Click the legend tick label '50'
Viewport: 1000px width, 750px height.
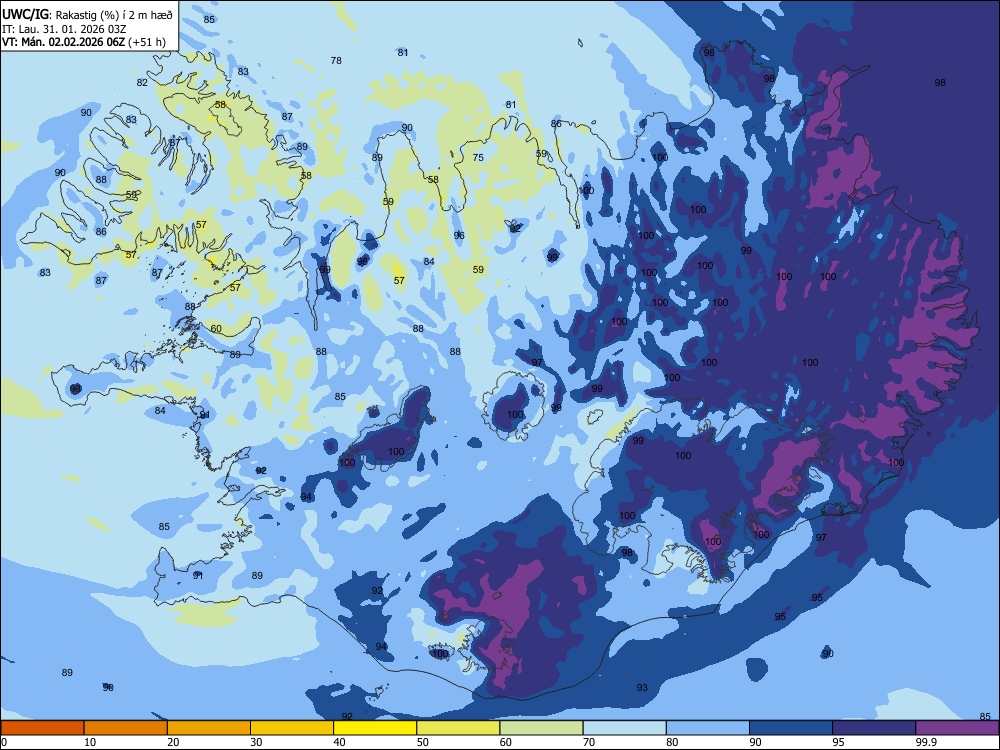[422, 742]
